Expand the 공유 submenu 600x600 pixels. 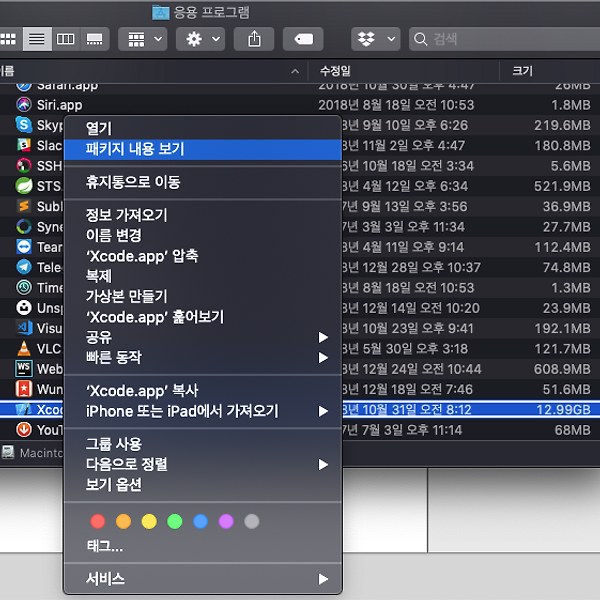[202, 337]
